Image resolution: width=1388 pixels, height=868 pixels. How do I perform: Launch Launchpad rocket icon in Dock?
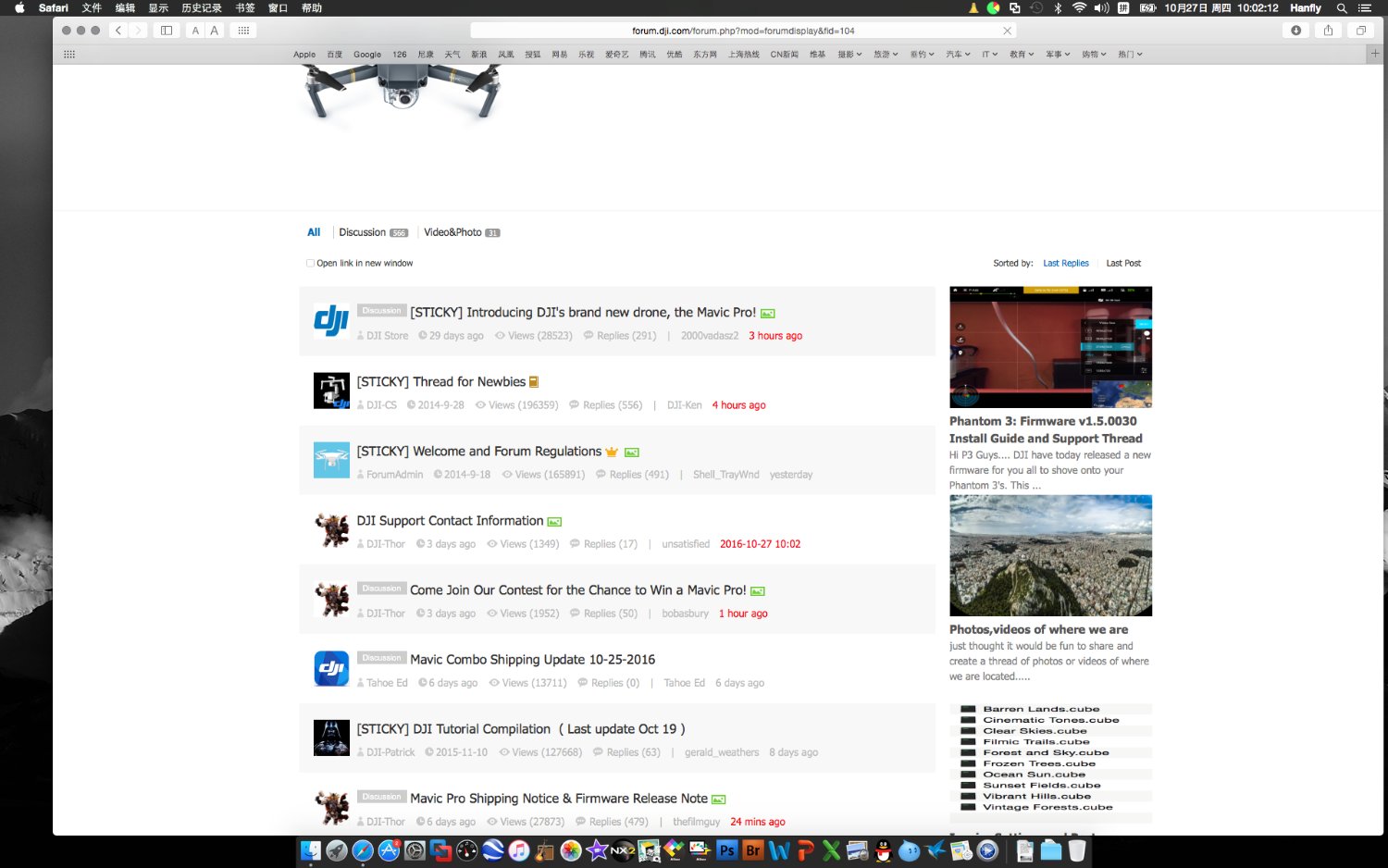tap(337, 850)
